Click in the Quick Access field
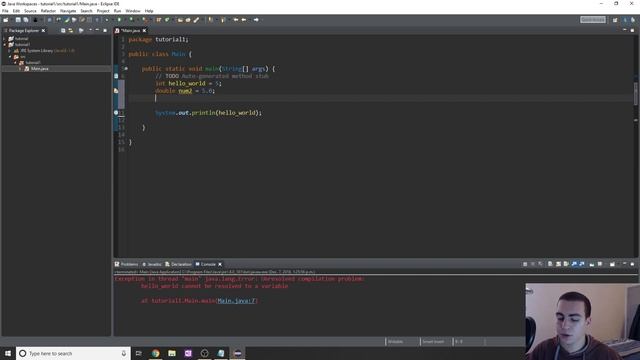Screen dimensions: 640x360 (x=593, y=20)
